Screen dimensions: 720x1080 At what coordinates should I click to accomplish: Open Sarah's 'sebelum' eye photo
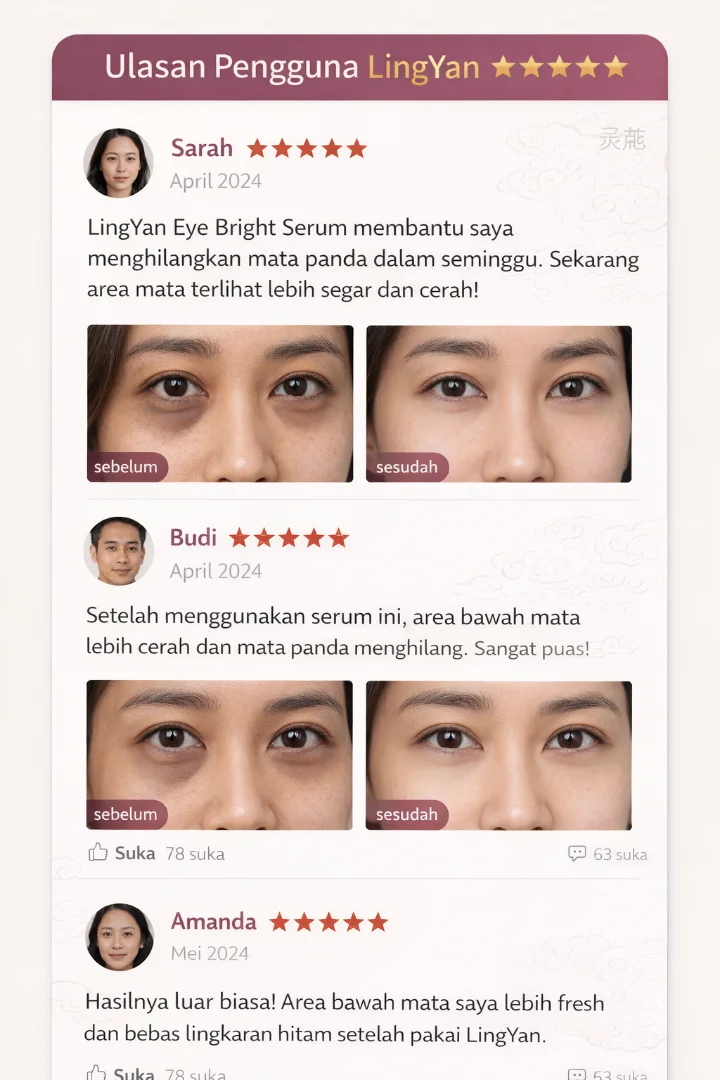coord(220,404)
